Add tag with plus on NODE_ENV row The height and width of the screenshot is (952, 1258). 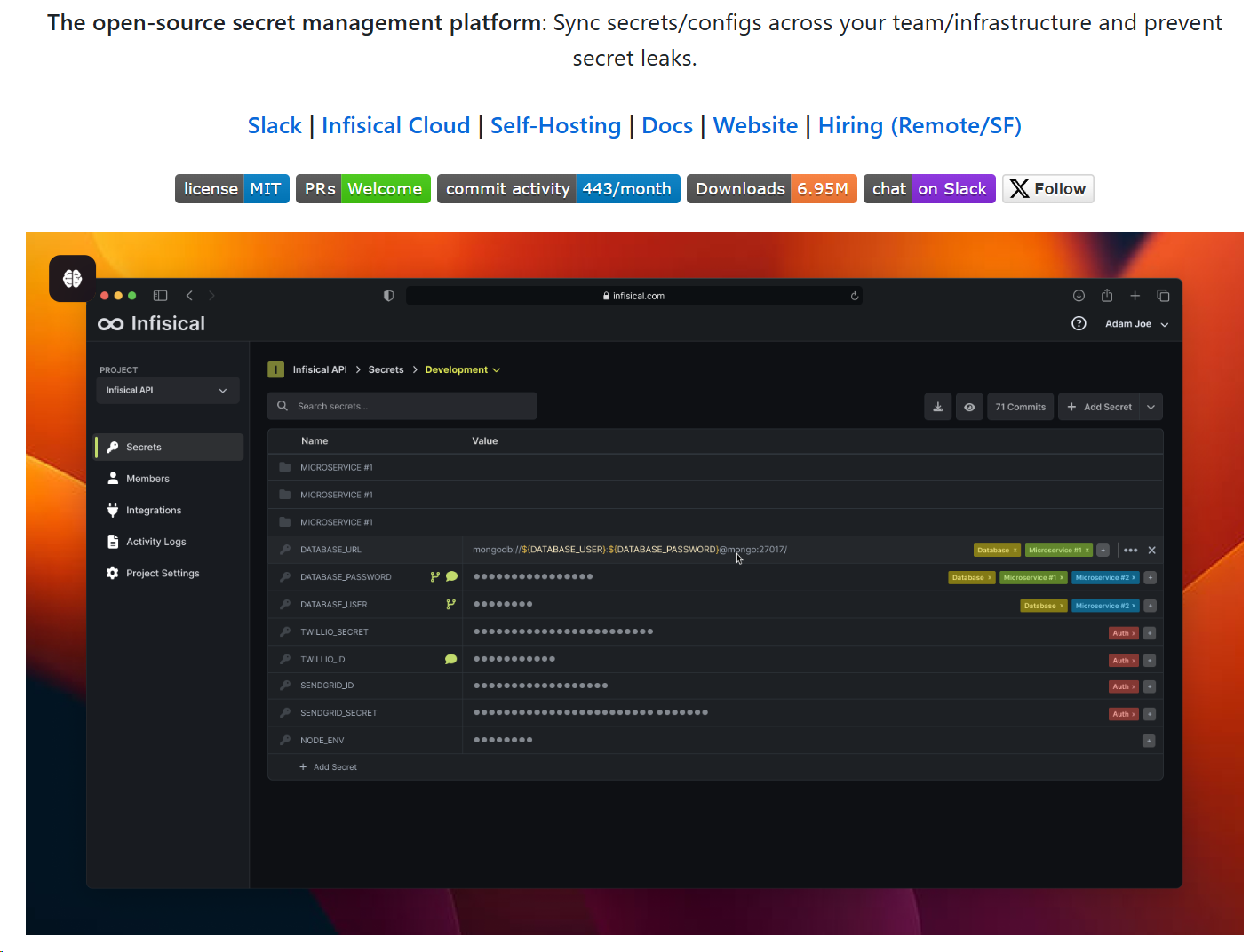pyautogui.click(x=1149, y=741)
